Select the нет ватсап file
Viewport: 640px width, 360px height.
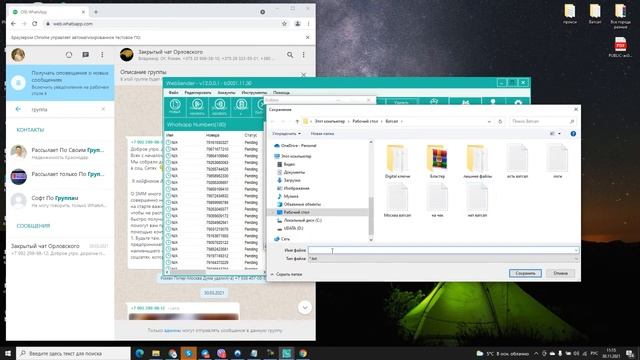(x=477, y=200)
